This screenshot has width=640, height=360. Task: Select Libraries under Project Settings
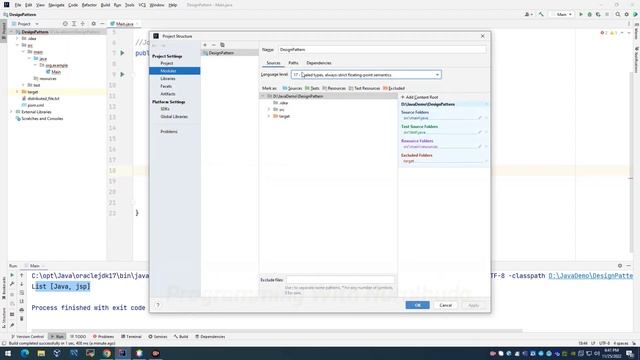click(x=168, y=78)
